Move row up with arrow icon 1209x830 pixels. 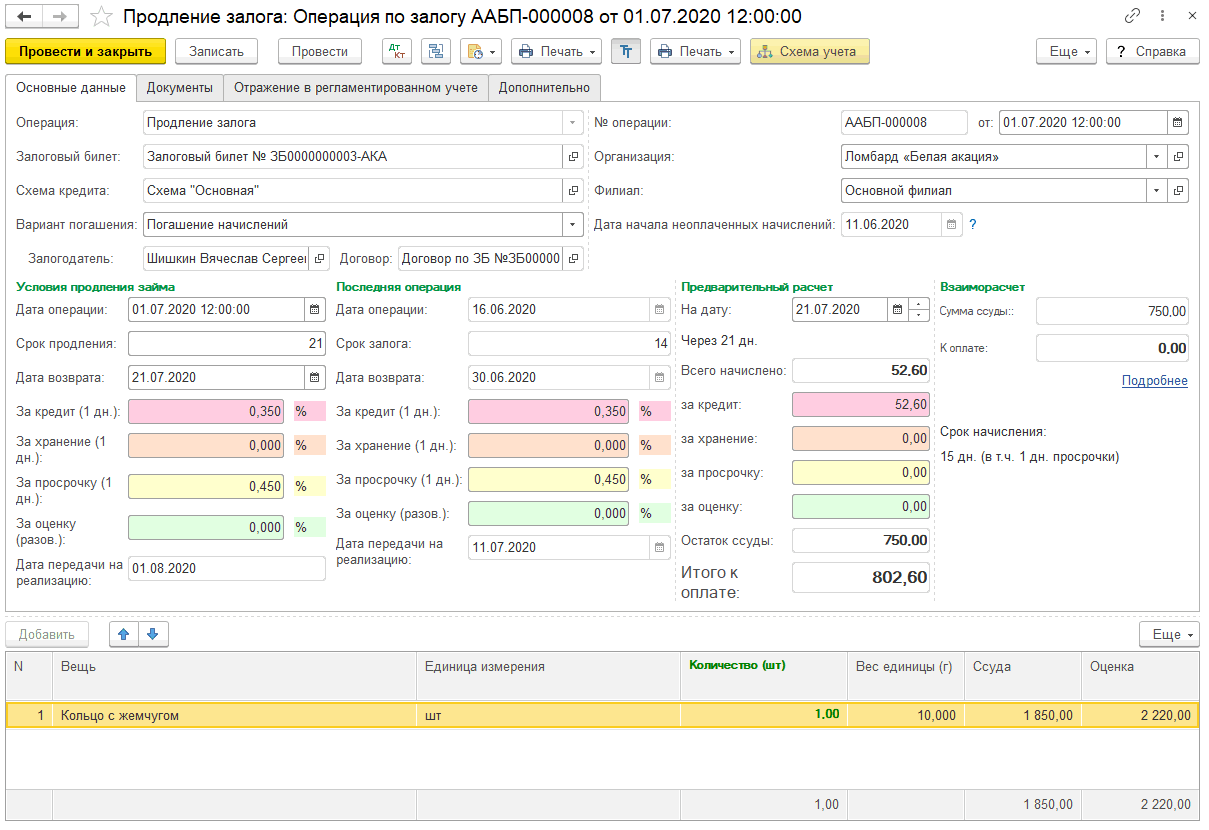click(x=124, y=634)
